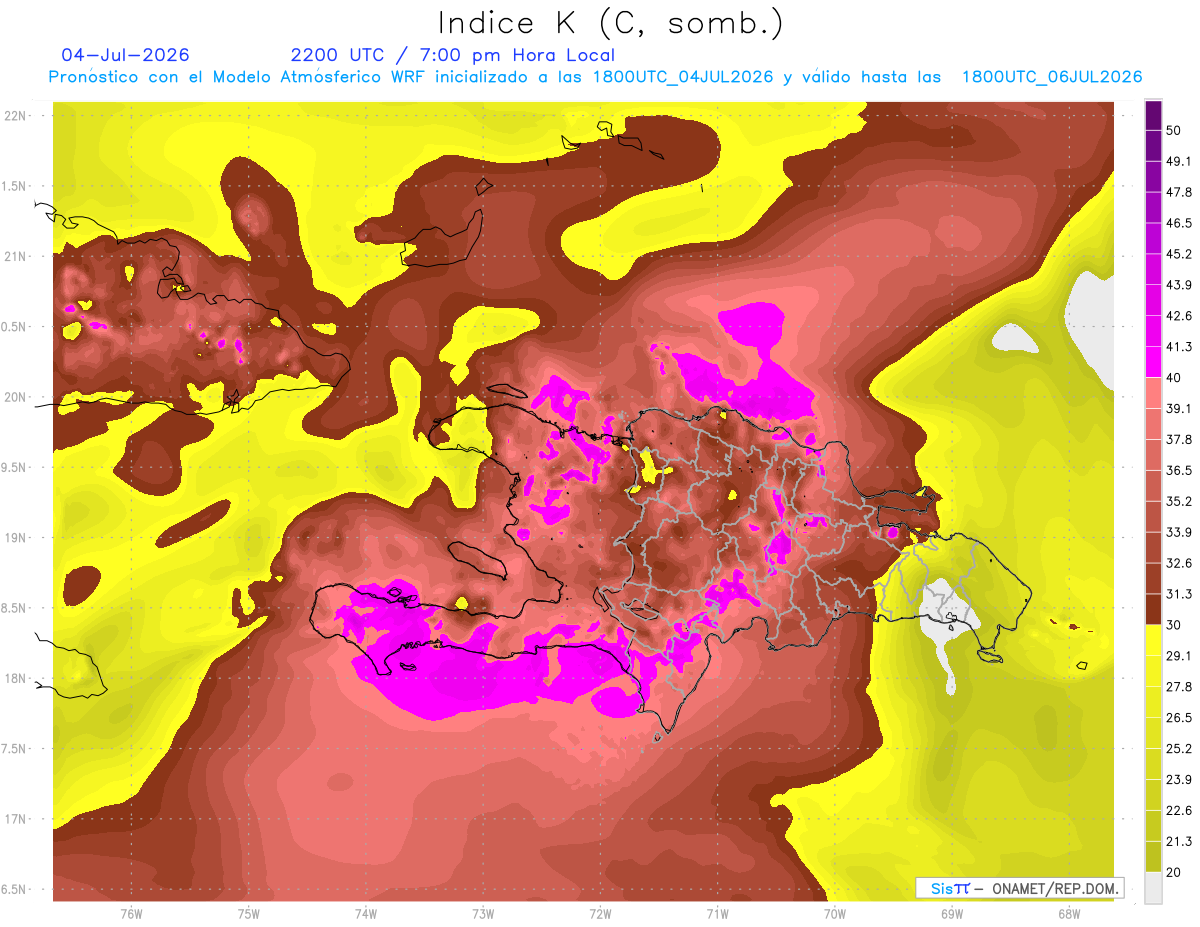Click the longitude label "69W"

point(952,914)
